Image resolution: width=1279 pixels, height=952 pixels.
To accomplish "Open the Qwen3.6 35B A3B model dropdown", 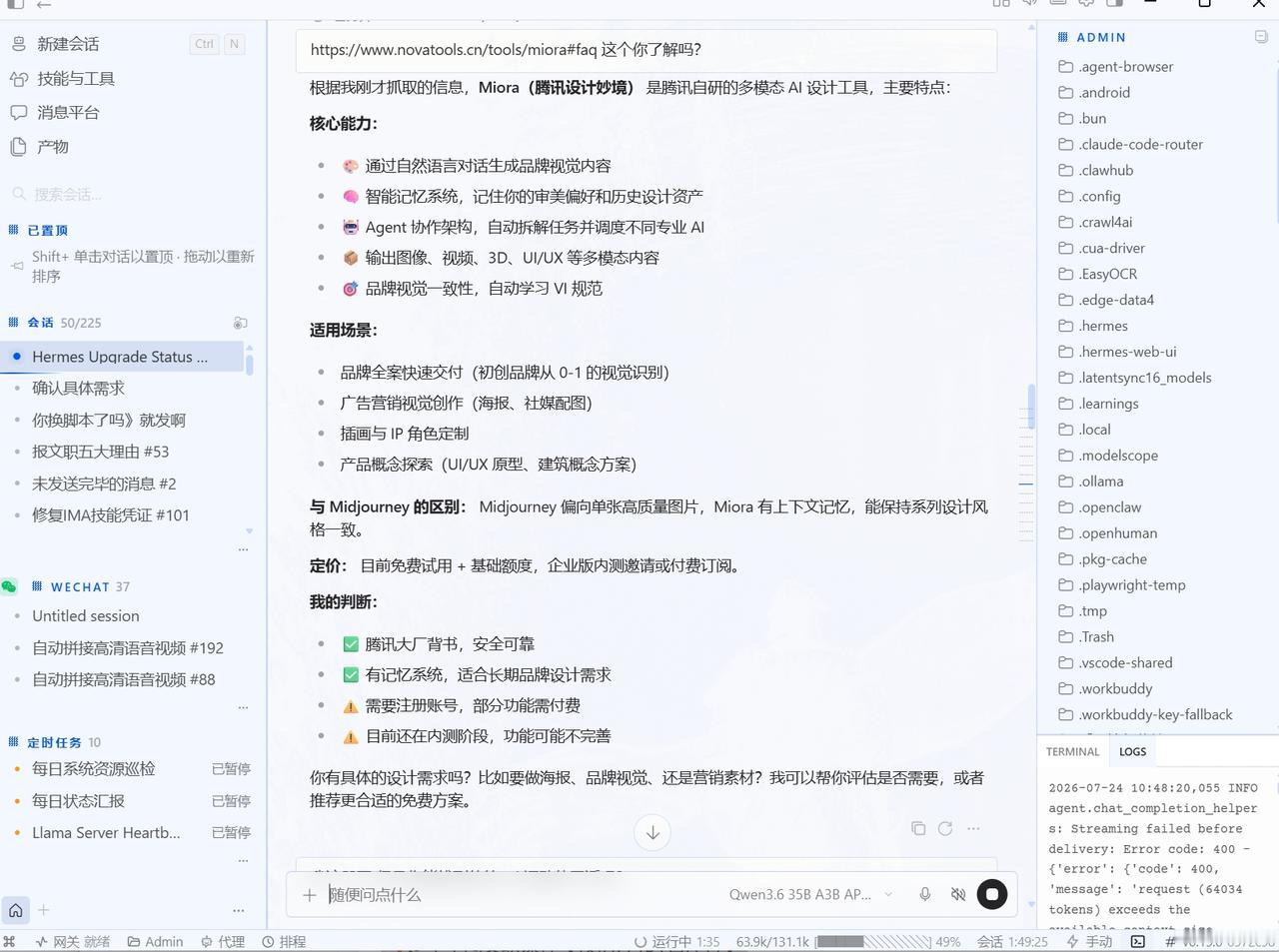I will click(810, 894).
